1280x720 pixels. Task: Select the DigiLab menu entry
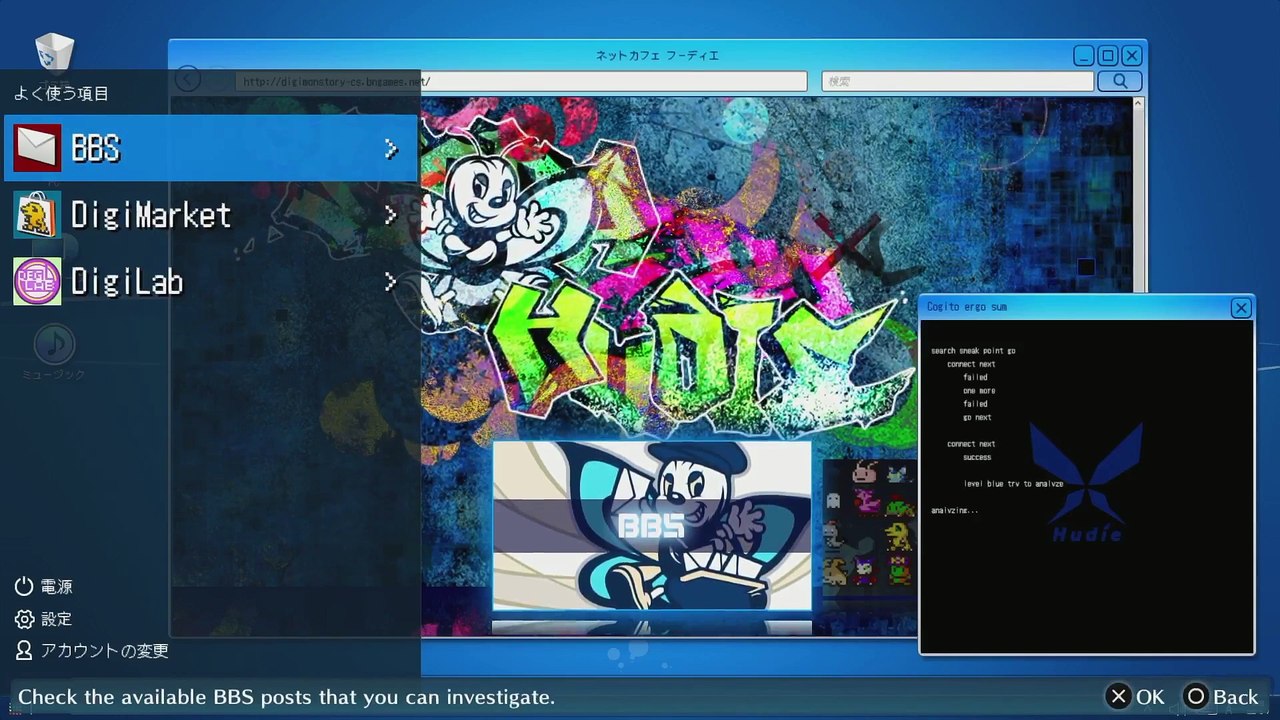pos(210,281)
